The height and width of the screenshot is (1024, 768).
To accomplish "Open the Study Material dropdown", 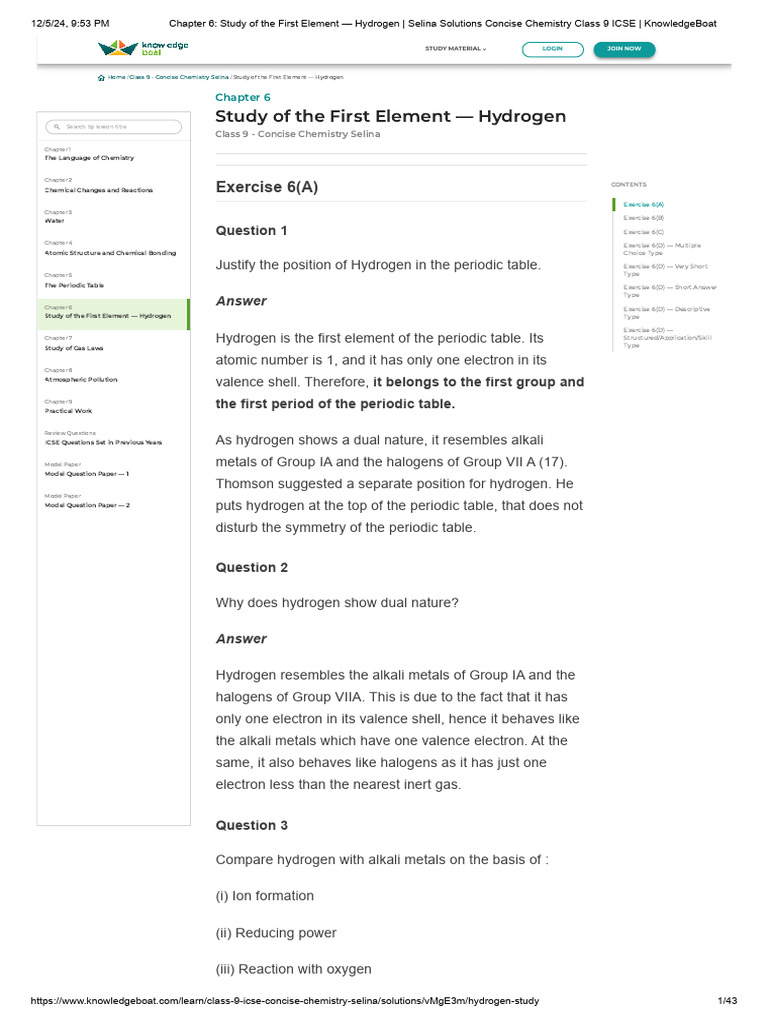I will tap(455, 48).
